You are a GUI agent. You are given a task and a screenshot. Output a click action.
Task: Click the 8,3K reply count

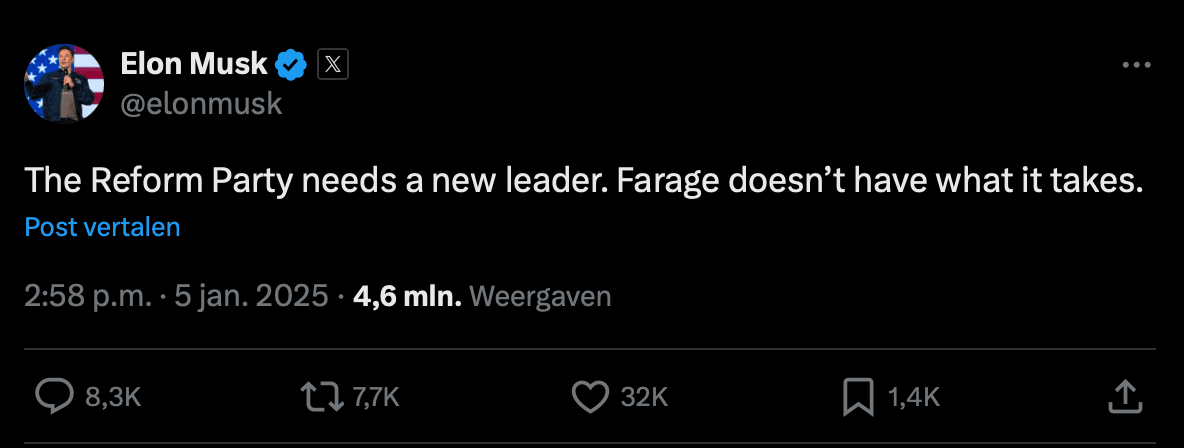113,397
